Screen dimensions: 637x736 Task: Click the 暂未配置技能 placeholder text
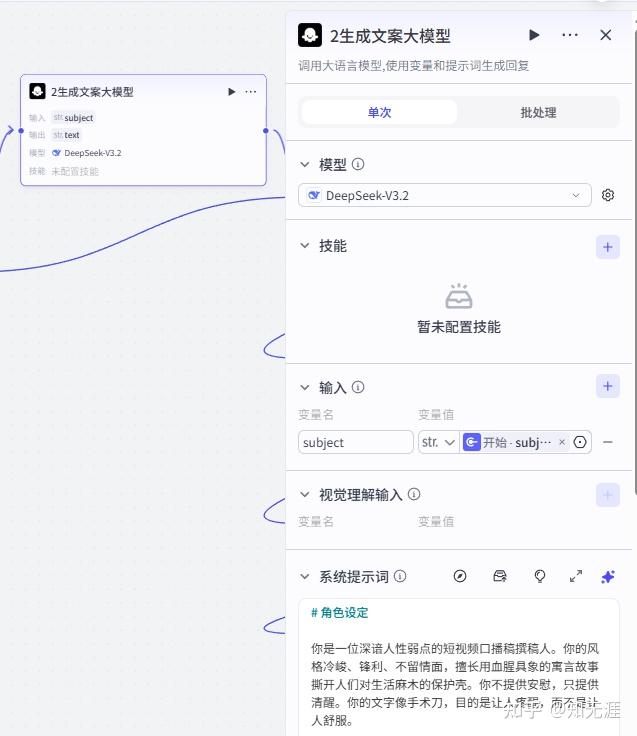tap(459, 327)
